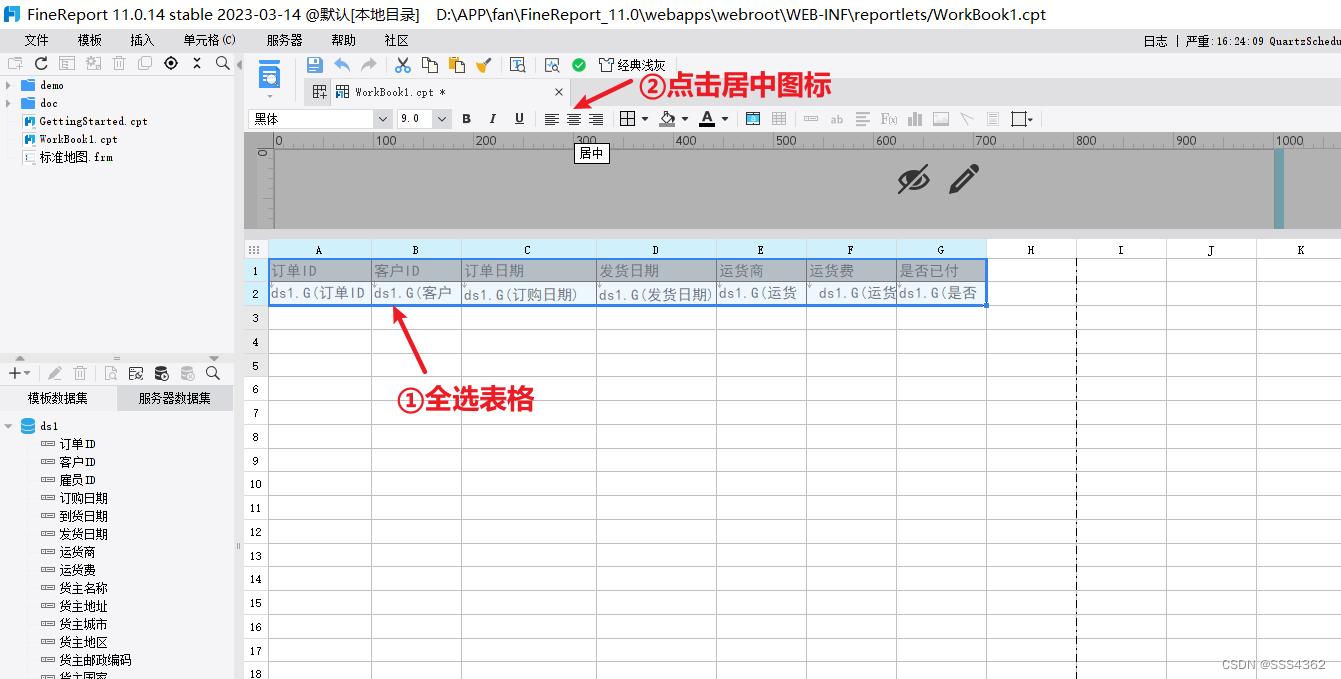Click the magnifier monitor icon beside the green check
This screenshot has height=679, width=1341.
tap(552, 65)
